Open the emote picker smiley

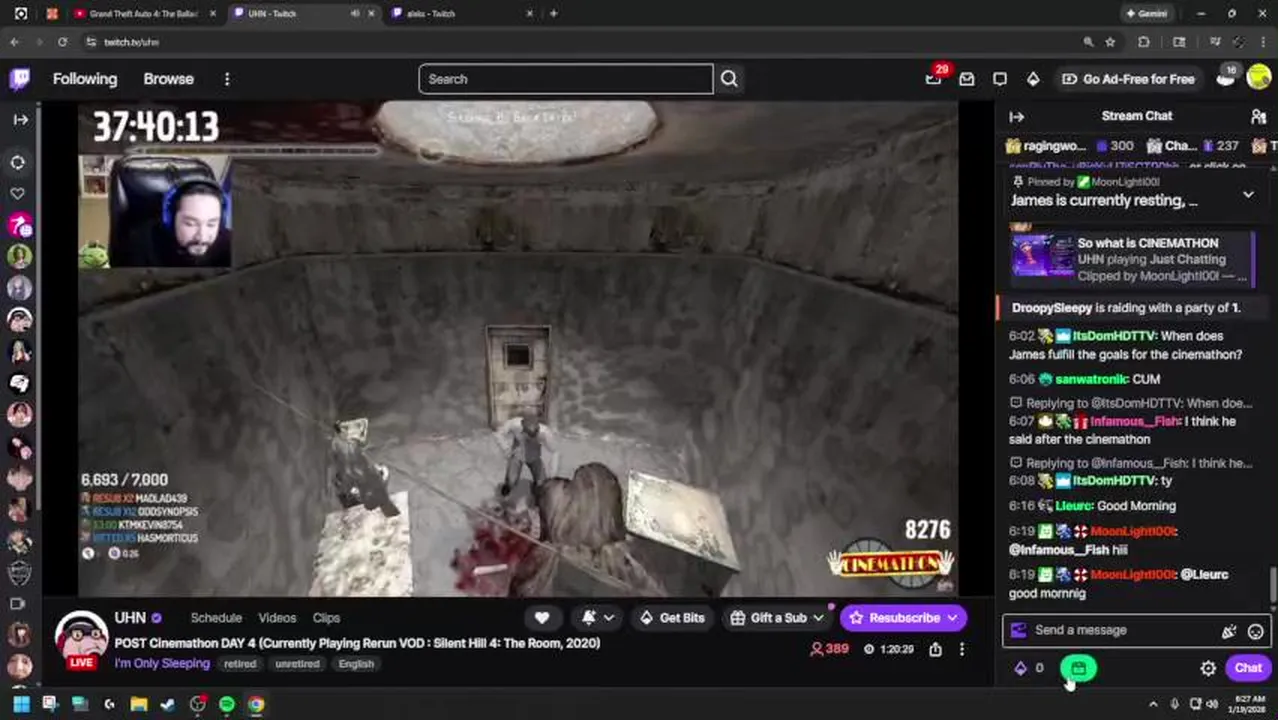[1255, 631]
